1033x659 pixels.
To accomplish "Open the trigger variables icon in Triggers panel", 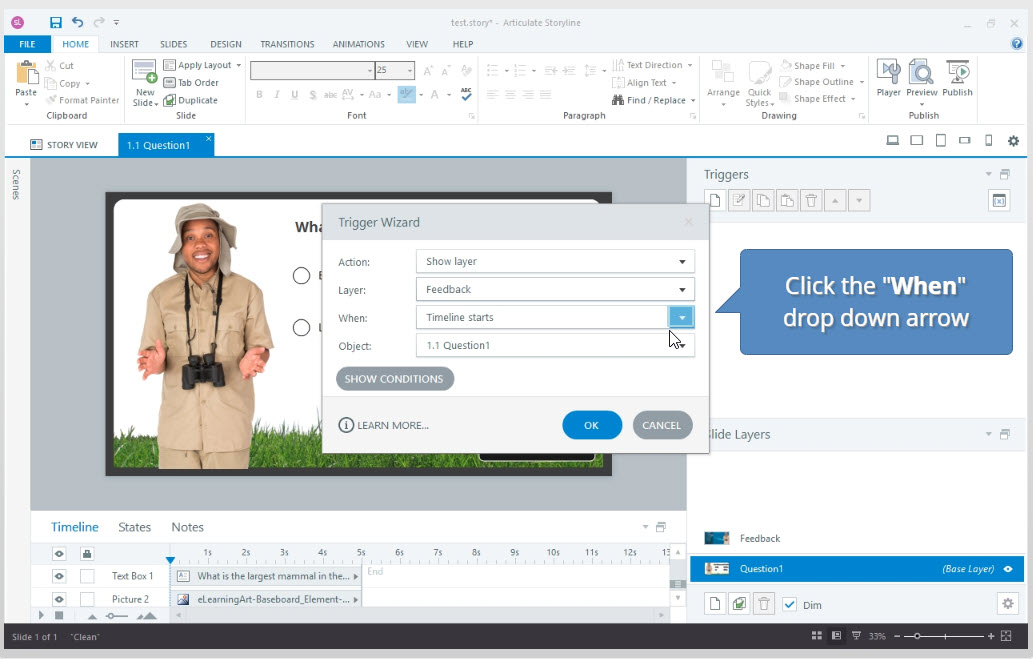I will (1000, 200).
